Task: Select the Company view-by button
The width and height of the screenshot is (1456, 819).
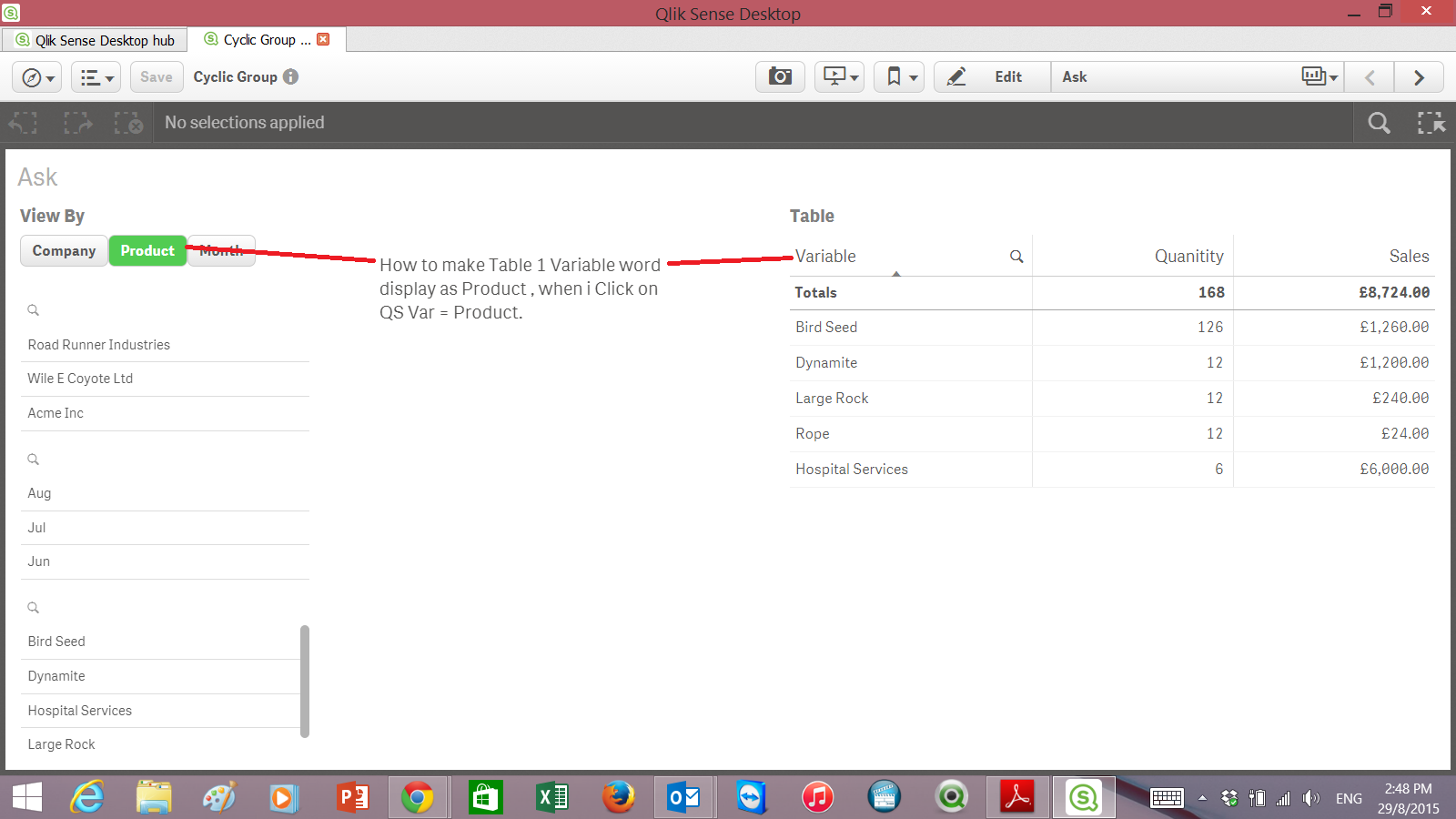Action: point(64,250)
